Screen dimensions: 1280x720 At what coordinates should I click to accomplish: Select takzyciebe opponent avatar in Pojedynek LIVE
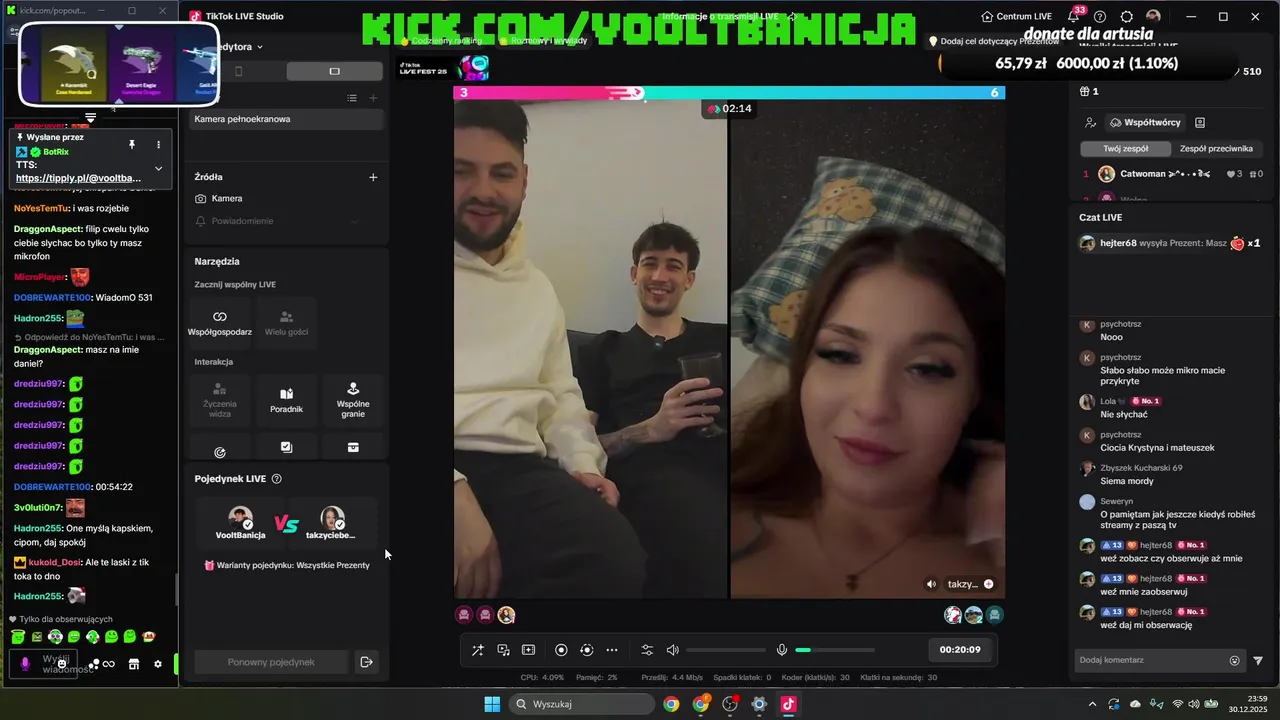331,518
